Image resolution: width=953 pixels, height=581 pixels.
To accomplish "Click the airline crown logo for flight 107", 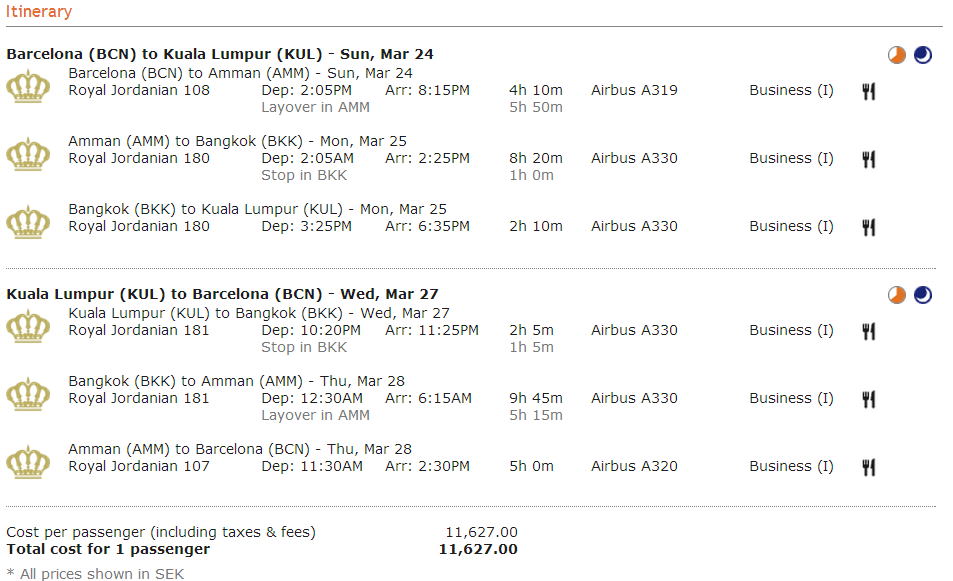I will [28, 465].
